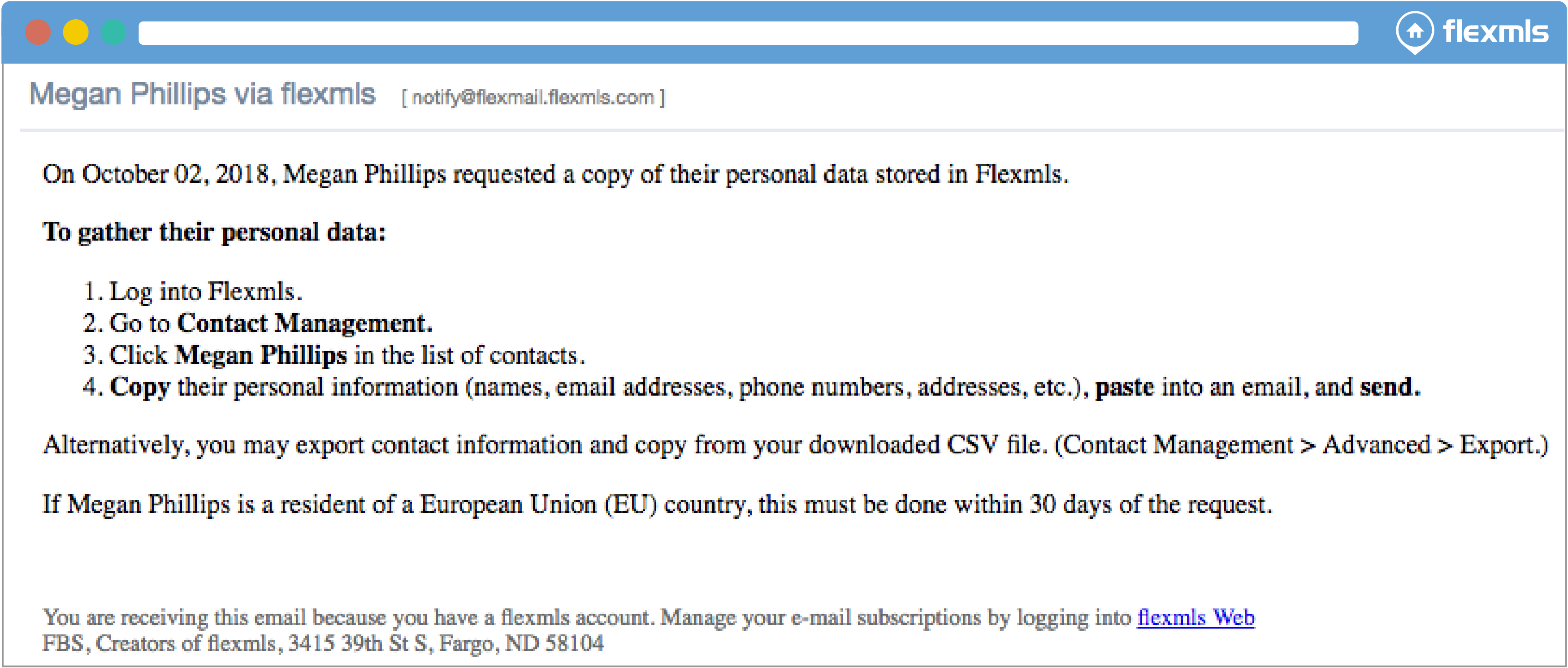
Task: Click the bold word "Copy" in step 4
Action: [140, 388]
